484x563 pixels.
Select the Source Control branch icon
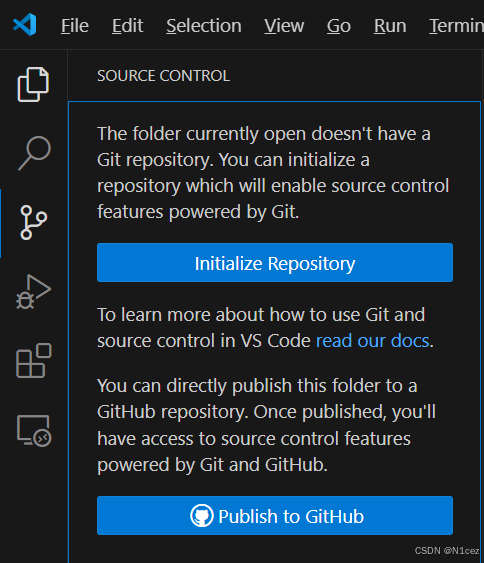[x=34, y=222]
